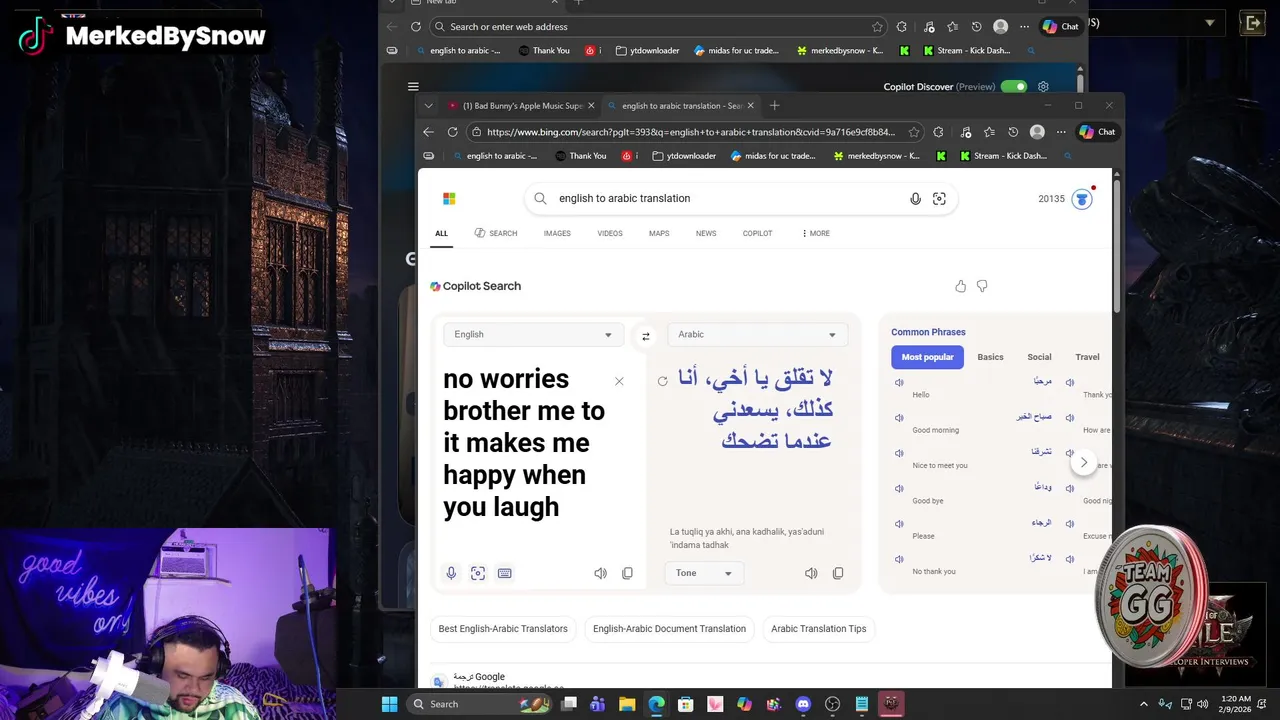Open ytdownloader bookmark folder in front window

684,156
